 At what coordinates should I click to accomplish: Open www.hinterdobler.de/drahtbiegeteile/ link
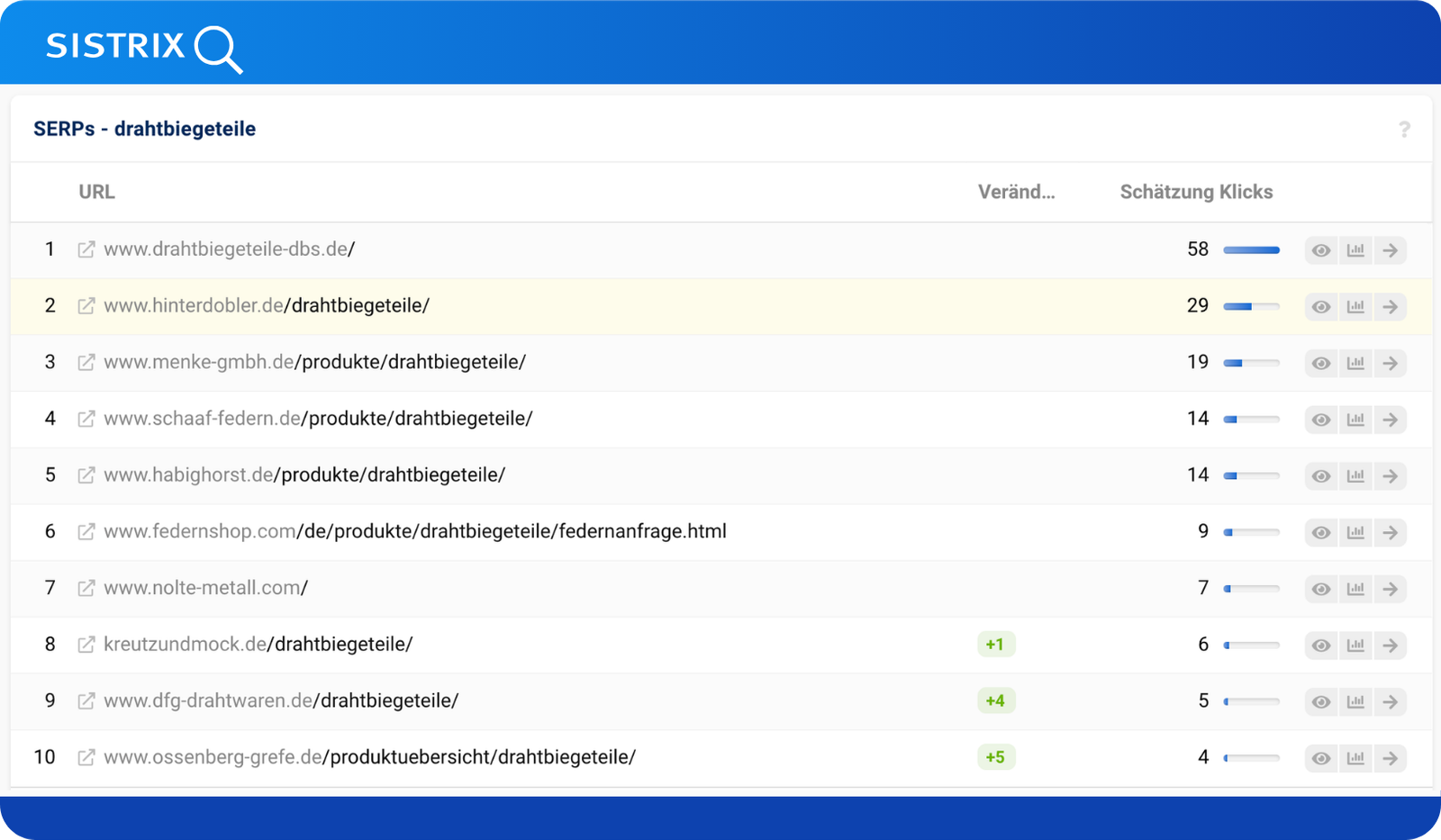click(267, 306)
